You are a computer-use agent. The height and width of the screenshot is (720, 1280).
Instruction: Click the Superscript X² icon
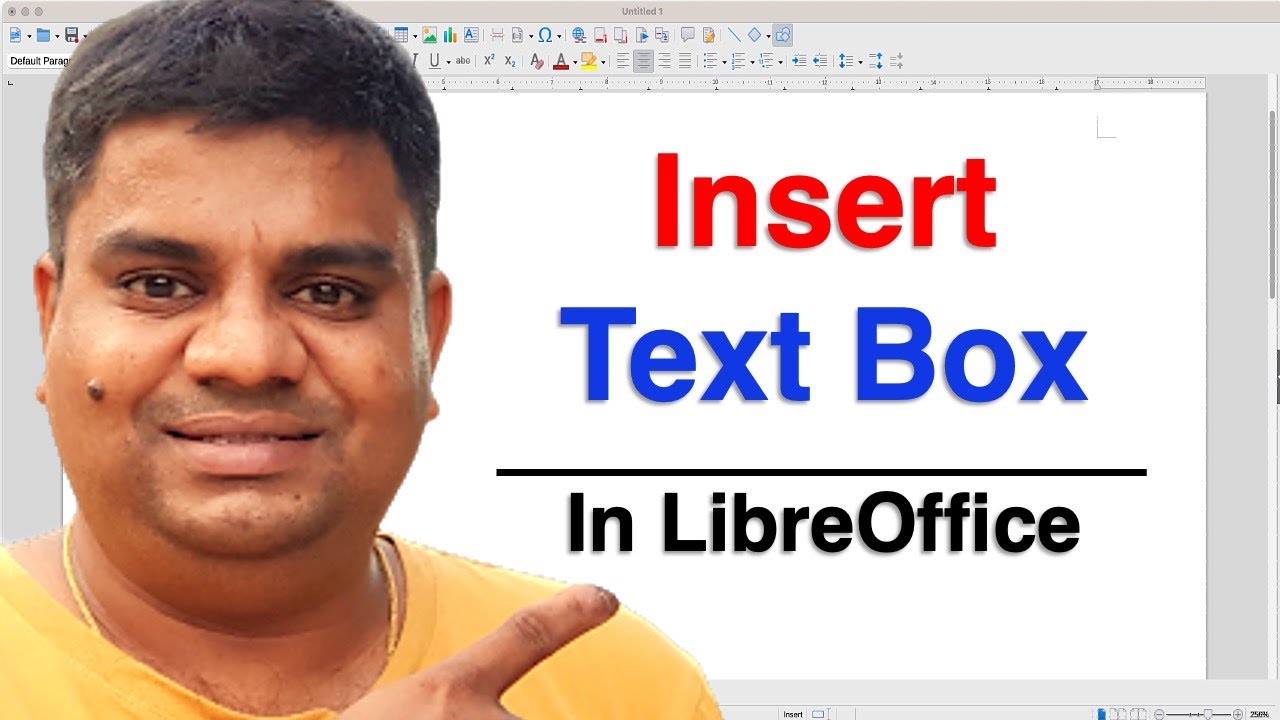pos(489,61)
